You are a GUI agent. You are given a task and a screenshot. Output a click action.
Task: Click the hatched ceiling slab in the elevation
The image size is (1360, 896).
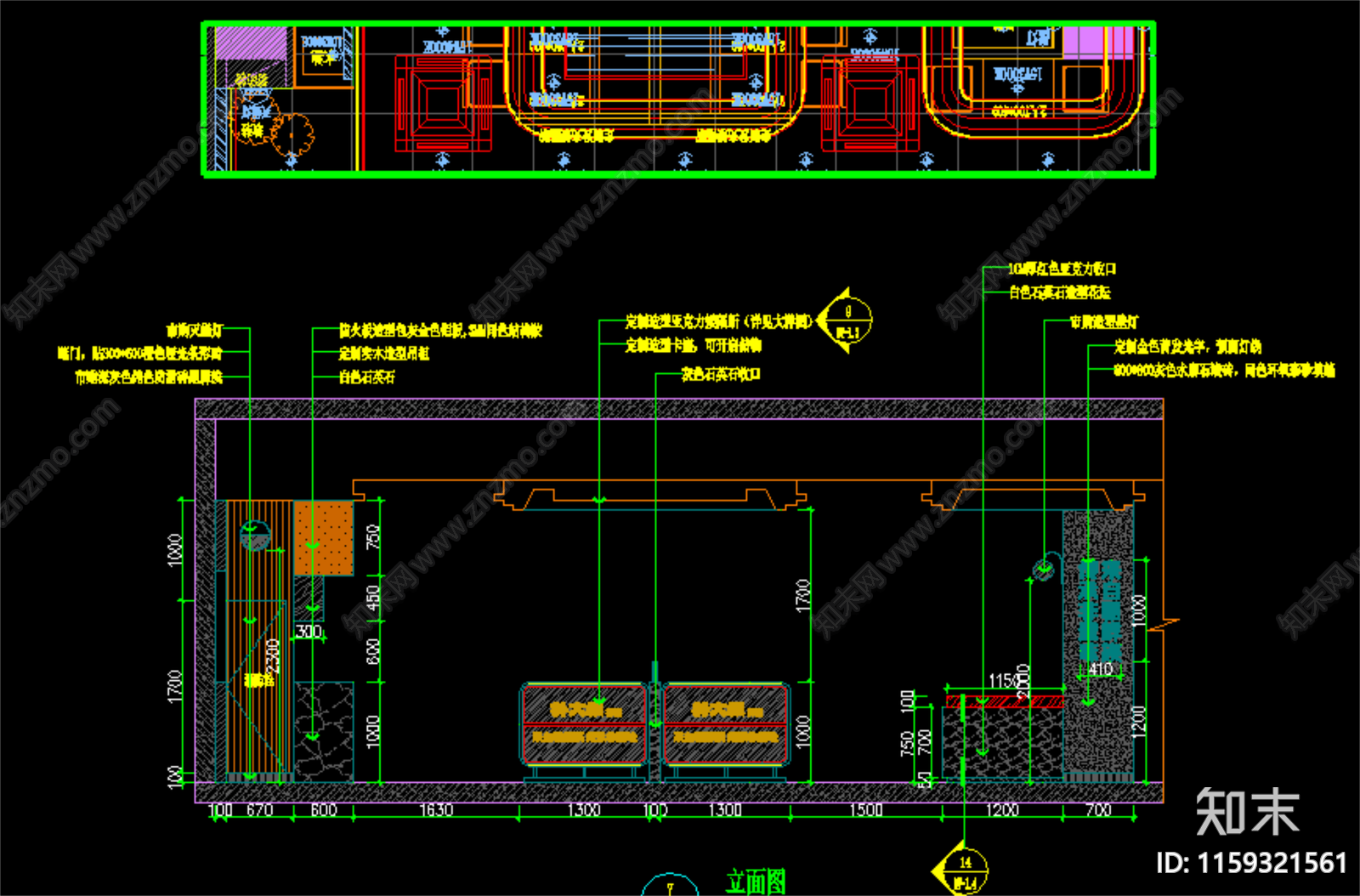click(679, 409)
